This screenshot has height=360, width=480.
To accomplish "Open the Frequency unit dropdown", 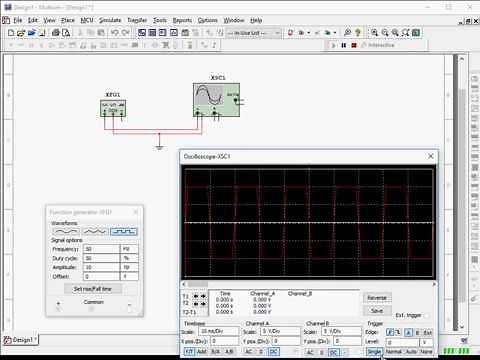I will pyautogui.click(x=129, y=249).
